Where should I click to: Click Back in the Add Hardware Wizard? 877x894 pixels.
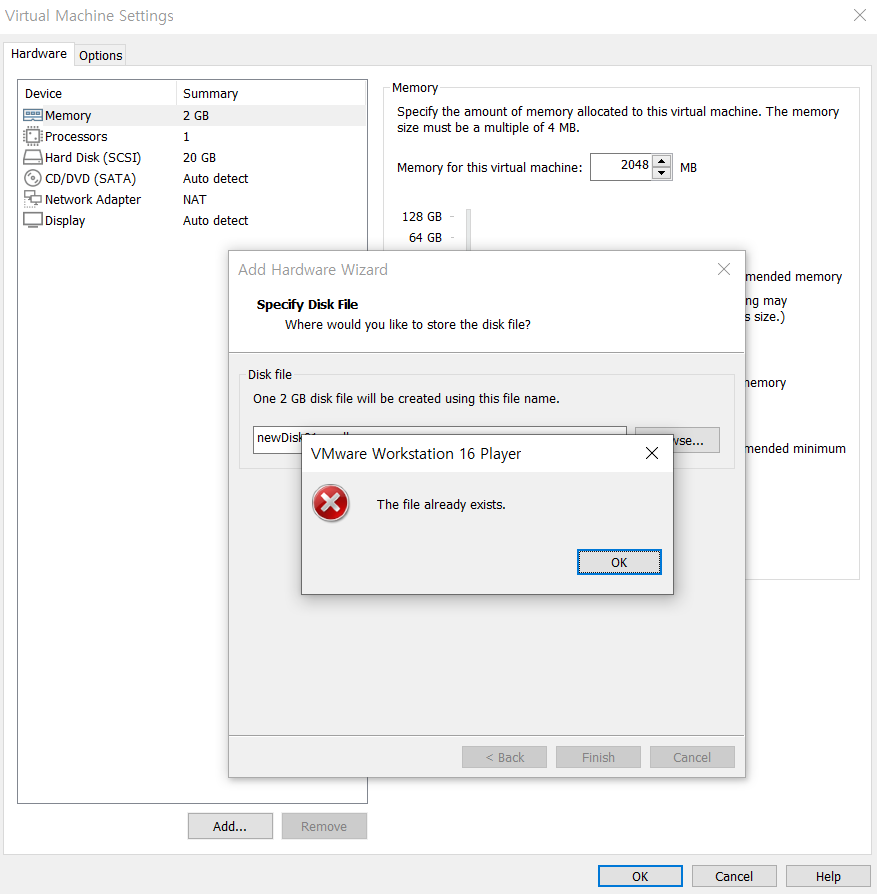coord(504,757)
